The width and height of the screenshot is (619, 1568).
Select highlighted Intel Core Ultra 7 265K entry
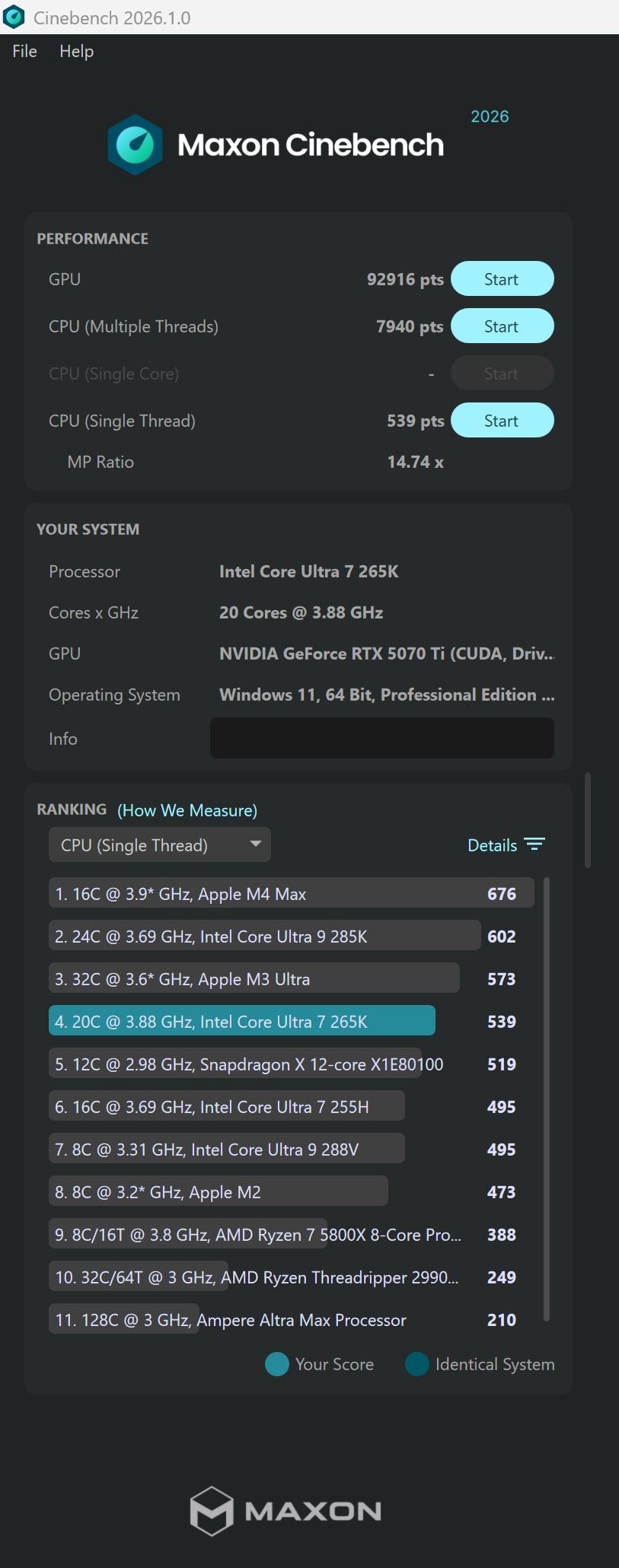242,1022
